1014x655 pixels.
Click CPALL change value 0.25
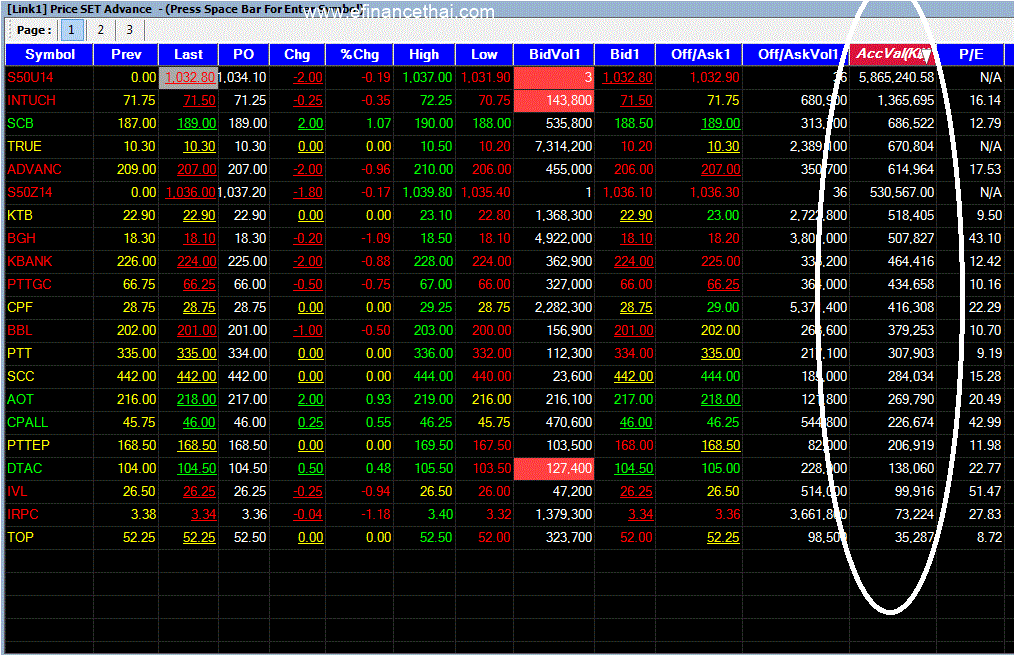pyautogui.click(x=310, y=422)
